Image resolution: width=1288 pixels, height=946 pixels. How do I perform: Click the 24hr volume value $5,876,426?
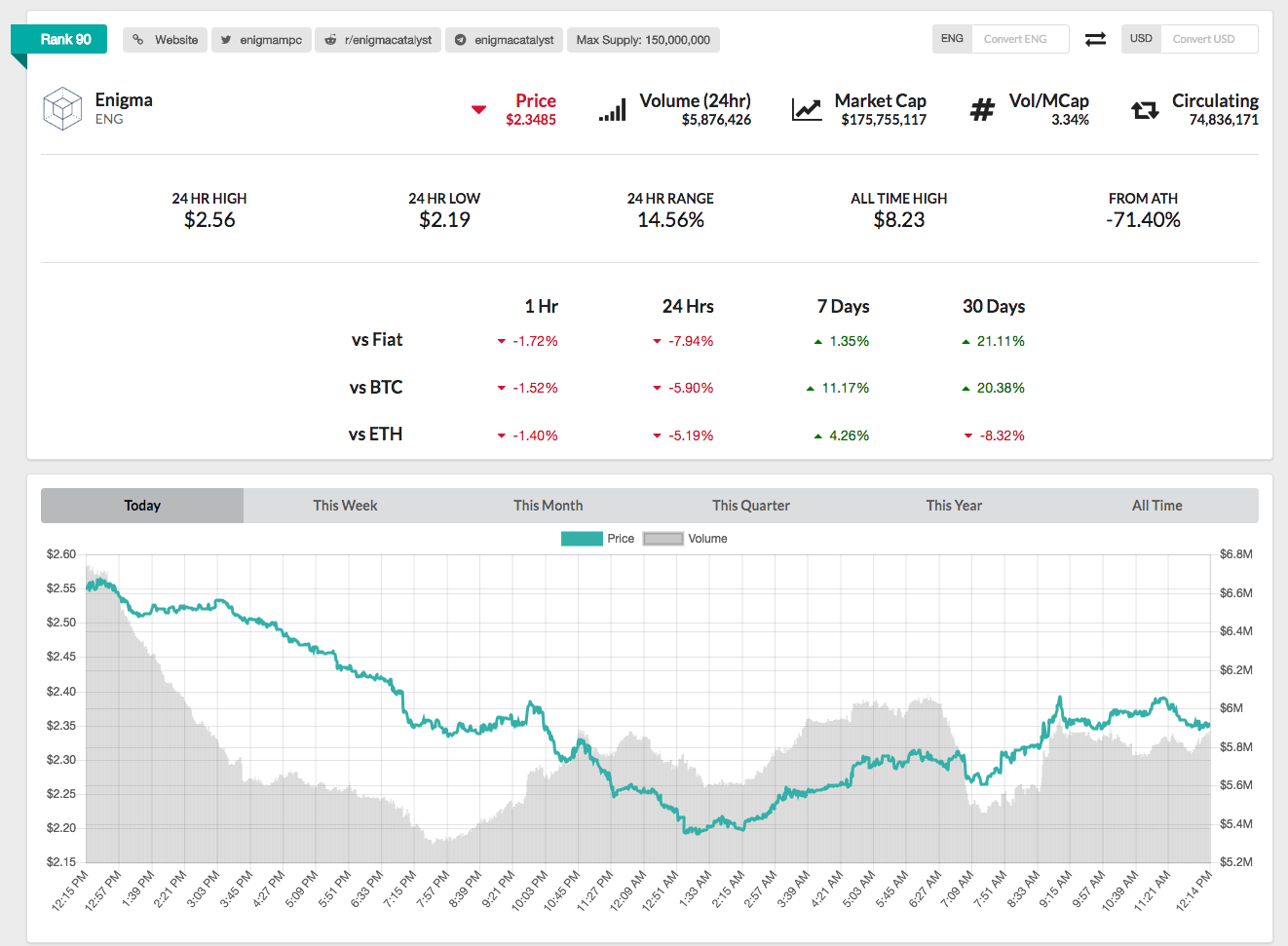pos(716,120)
